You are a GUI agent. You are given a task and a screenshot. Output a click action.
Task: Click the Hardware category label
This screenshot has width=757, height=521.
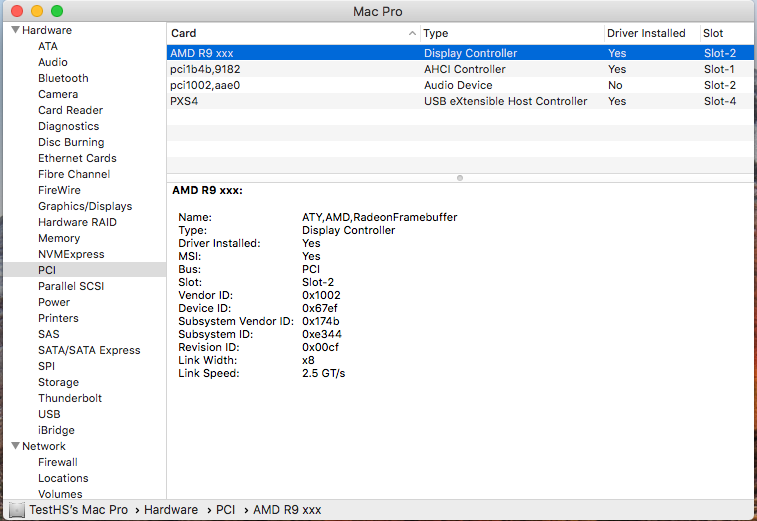[47, 30]
